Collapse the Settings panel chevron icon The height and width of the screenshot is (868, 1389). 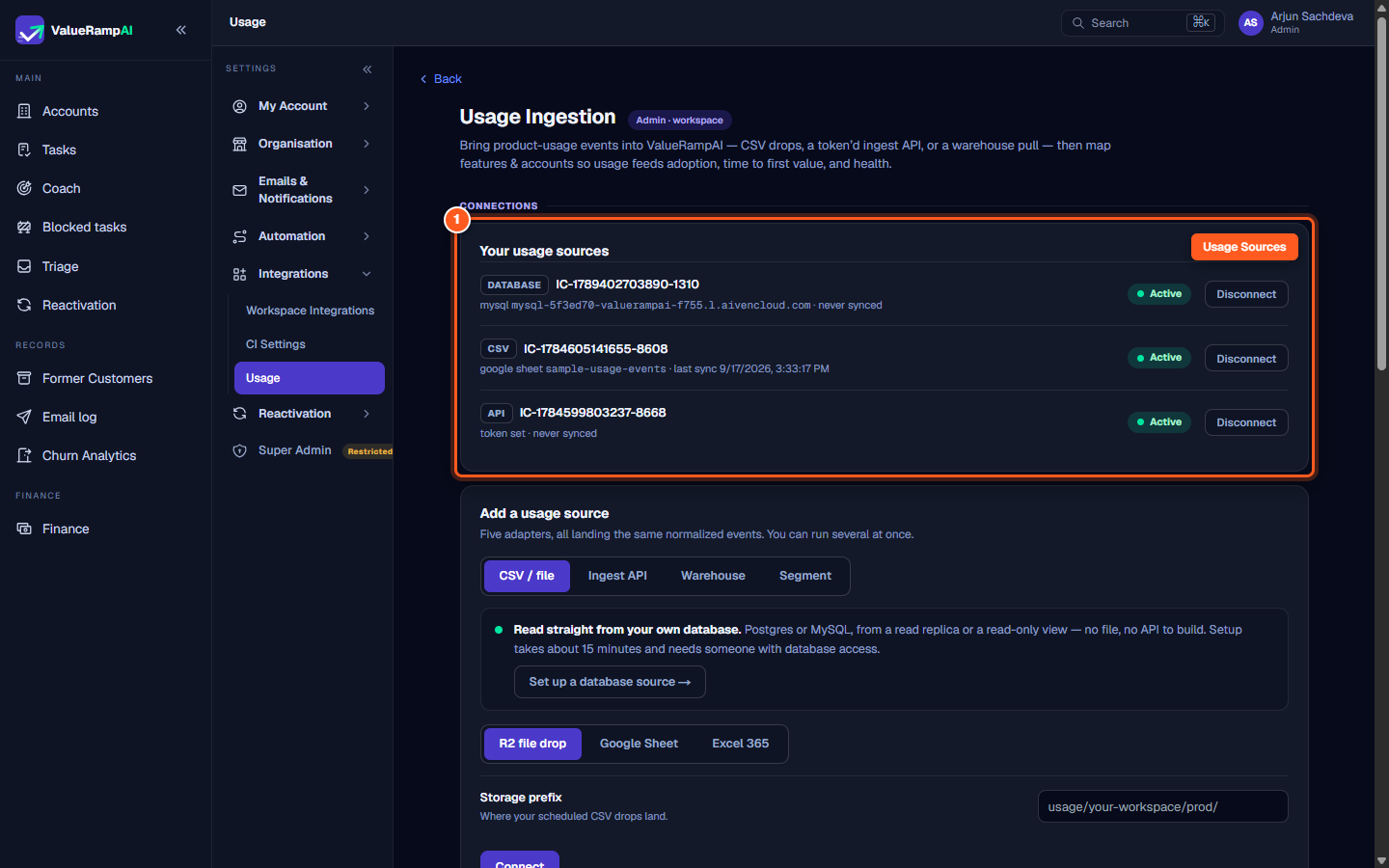point(368,69)
